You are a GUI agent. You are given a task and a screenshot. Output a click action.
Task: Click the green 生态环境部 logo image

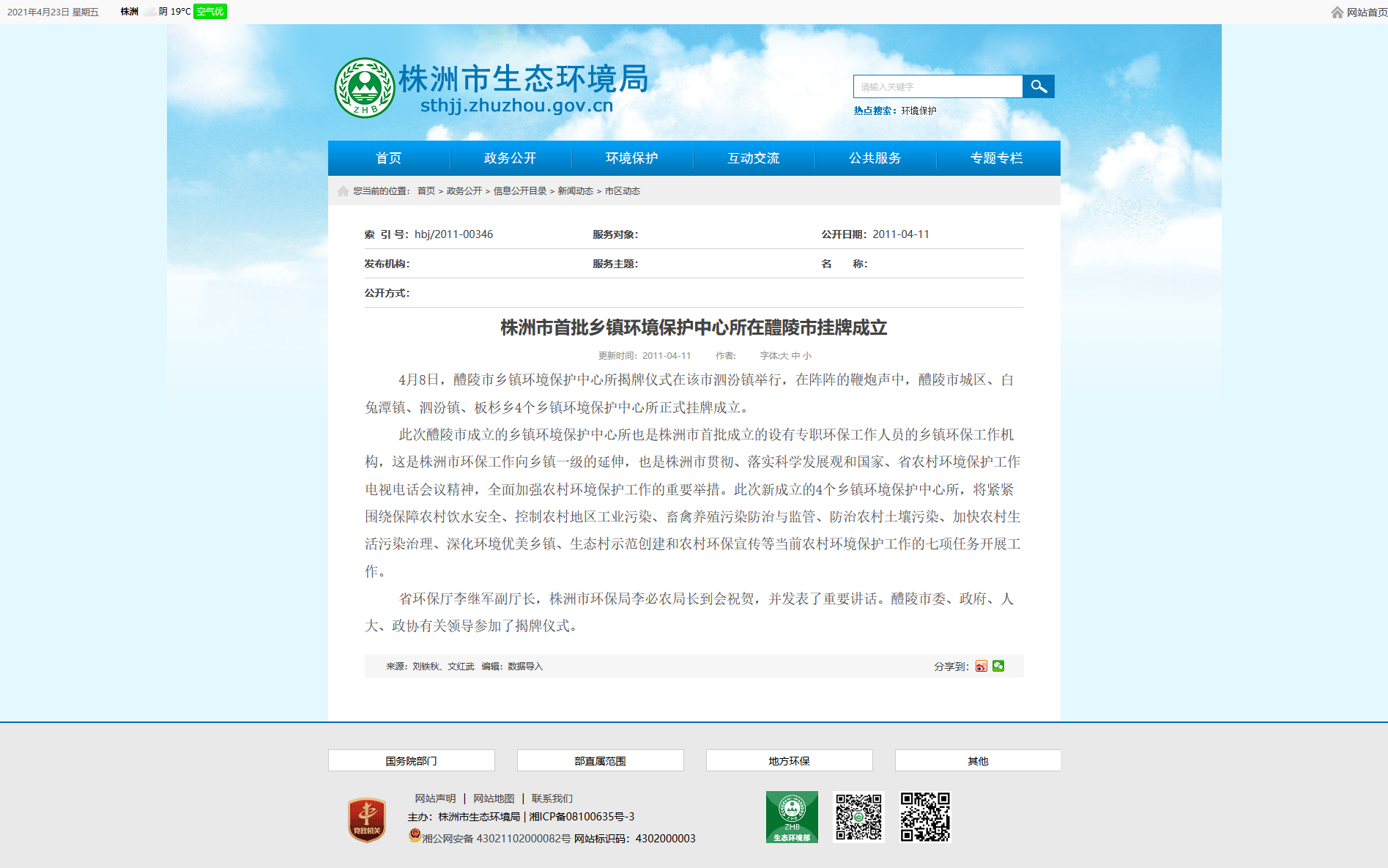[x=792, y=817]
